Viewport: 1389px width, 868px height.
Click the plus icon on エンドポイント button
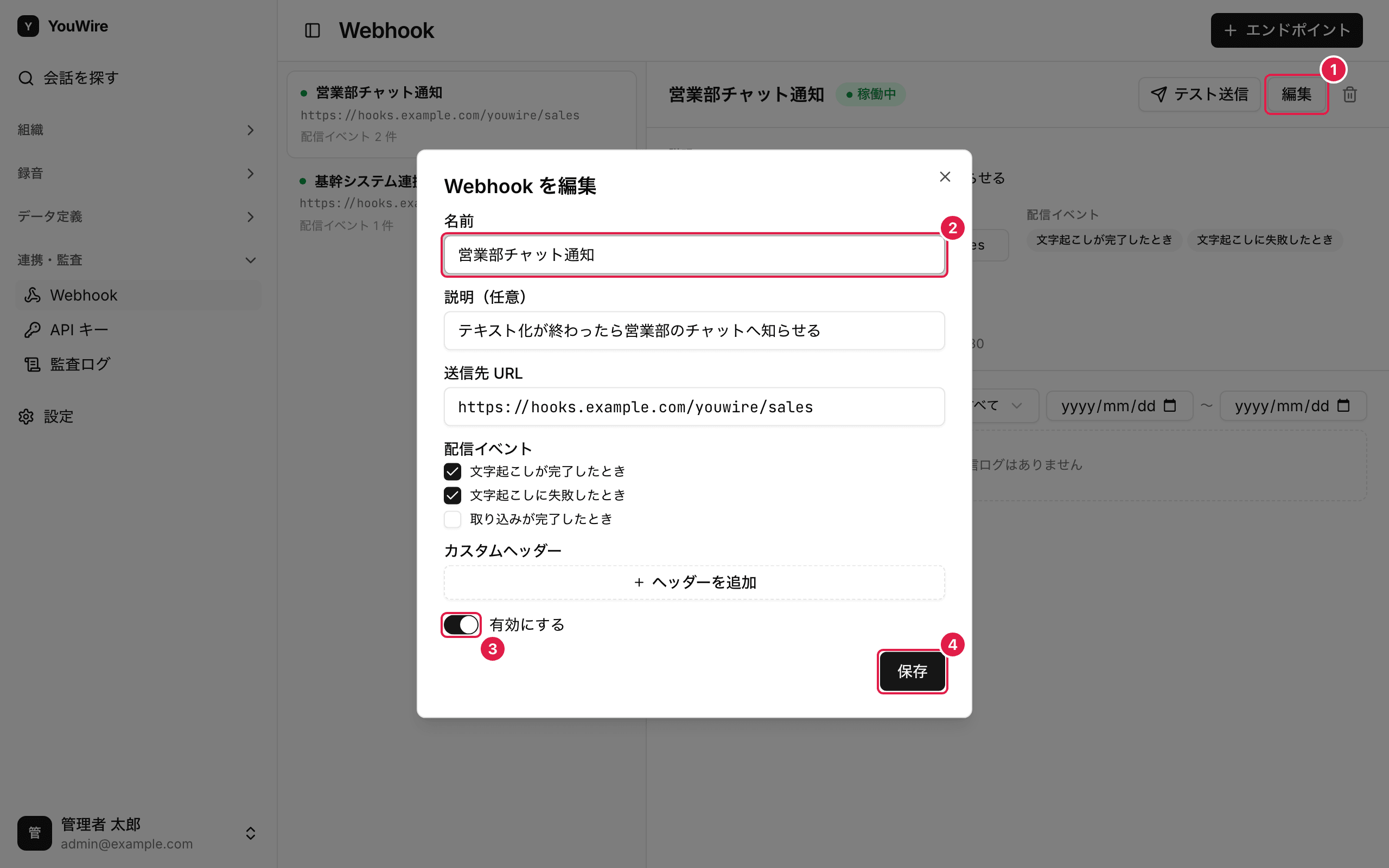click(x=1230, y=30)
